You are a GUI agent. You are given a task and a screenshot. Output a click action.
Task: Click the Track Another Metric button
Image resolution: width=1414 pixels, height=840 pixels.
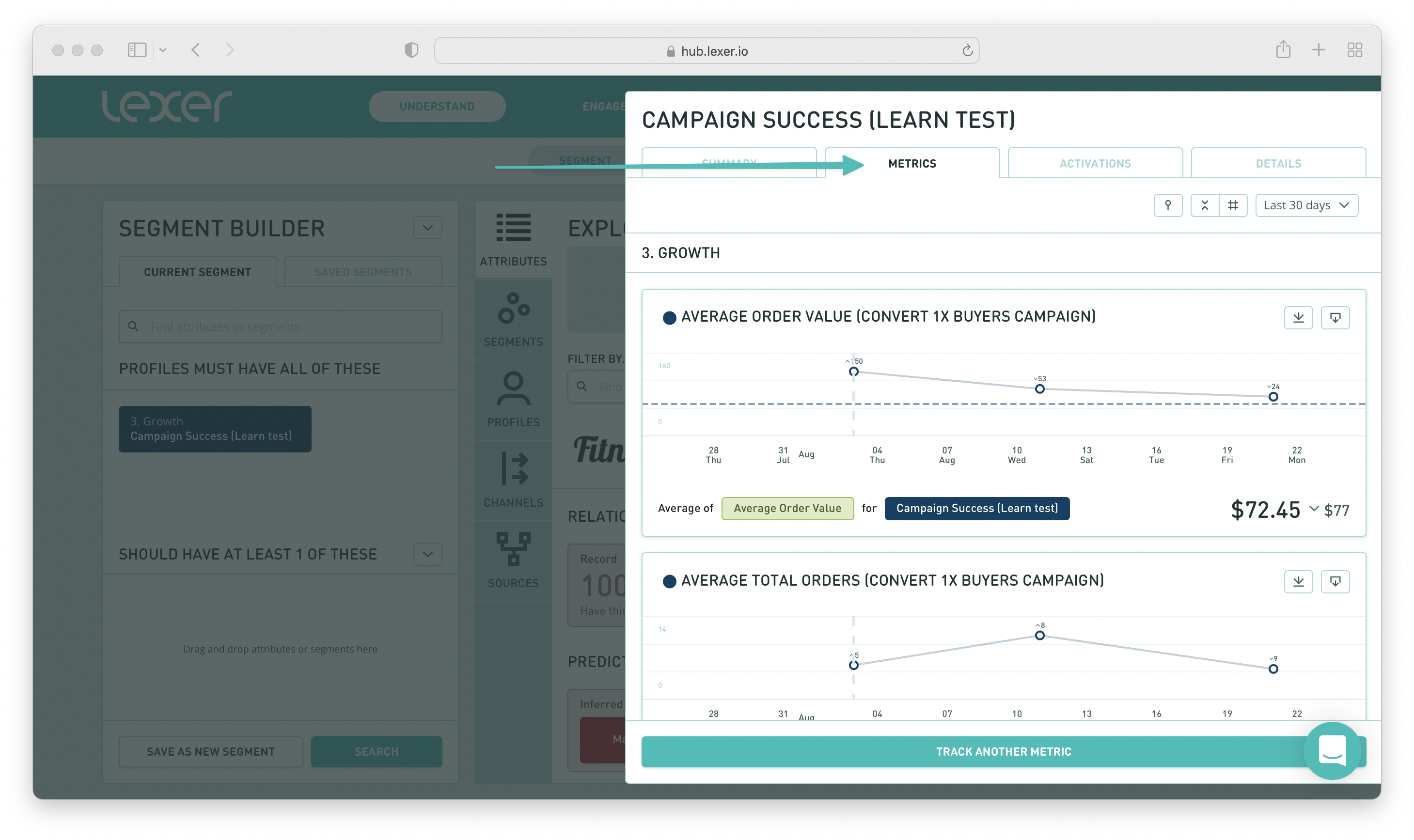[1003, 752]
